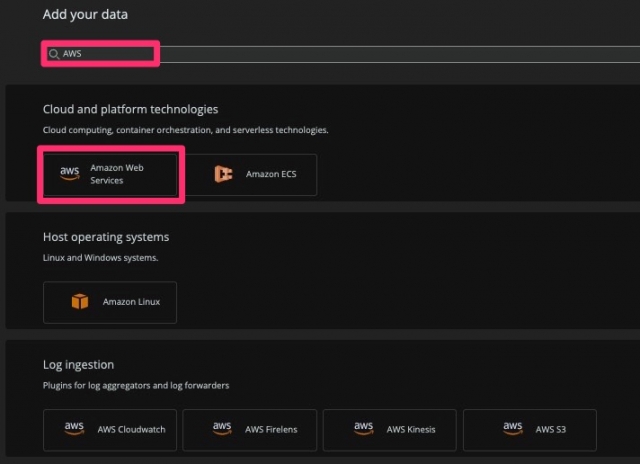Viewport: 640px width, 464px height.
Task: Open the AWS Kinesis tile
Action: pos(390,430)
